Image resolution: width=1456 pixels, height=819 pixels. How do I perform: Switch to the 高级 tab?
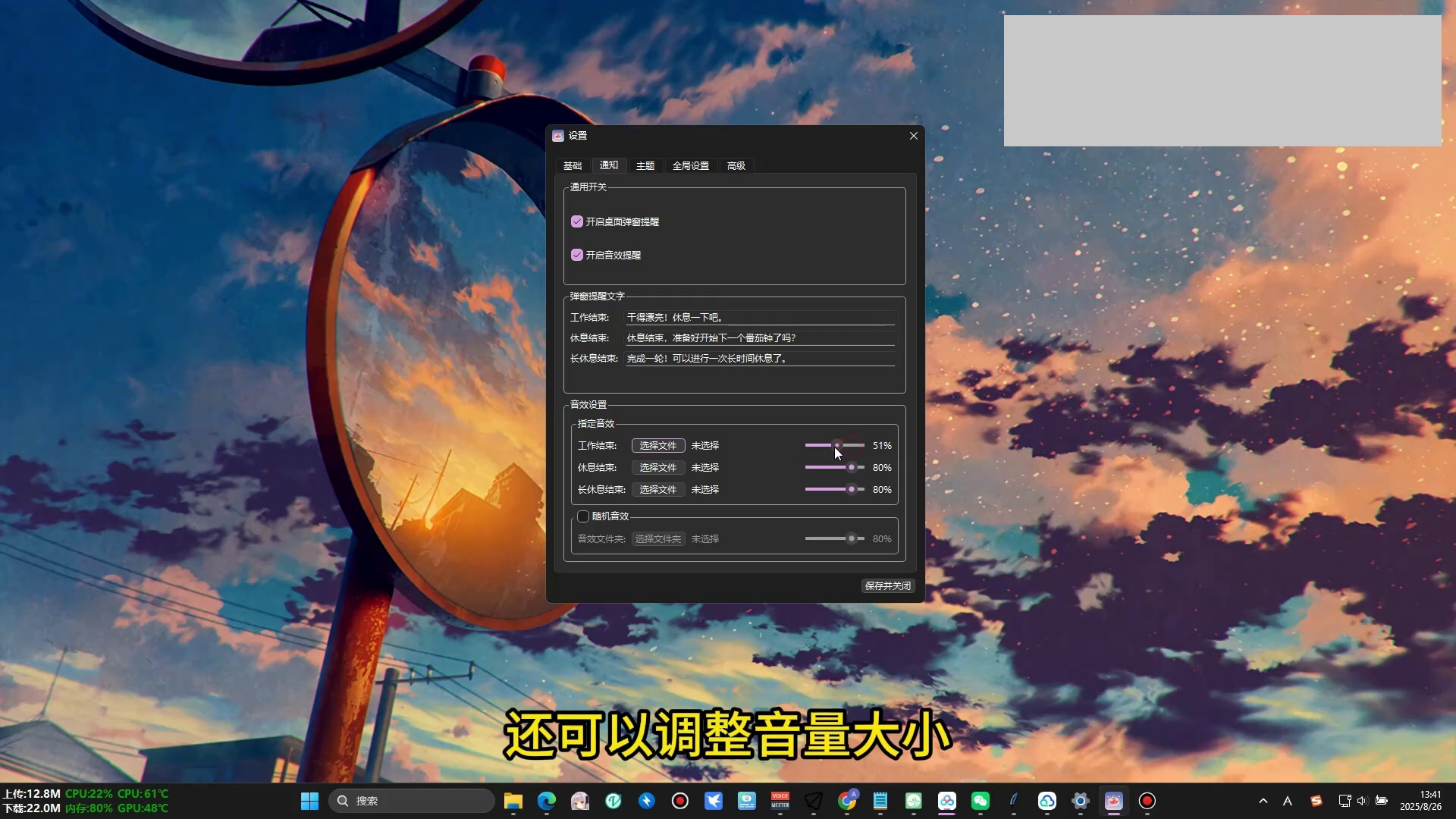736,165
